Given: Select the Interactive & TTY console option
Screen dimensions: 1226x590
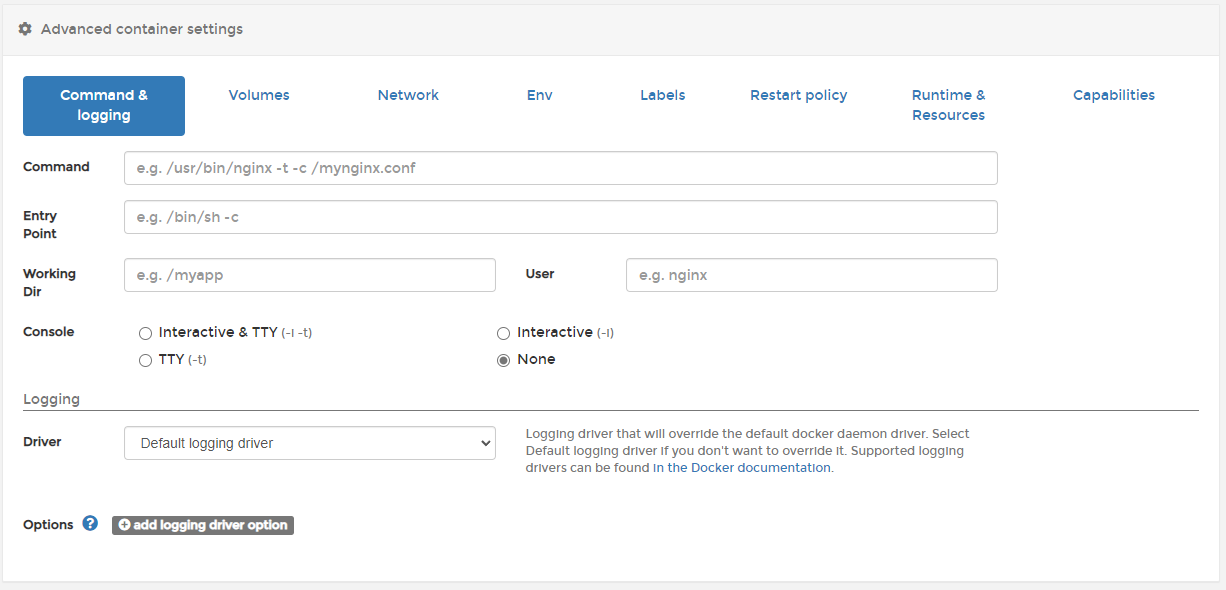Looking at the screenshot, I should [146, 333].
